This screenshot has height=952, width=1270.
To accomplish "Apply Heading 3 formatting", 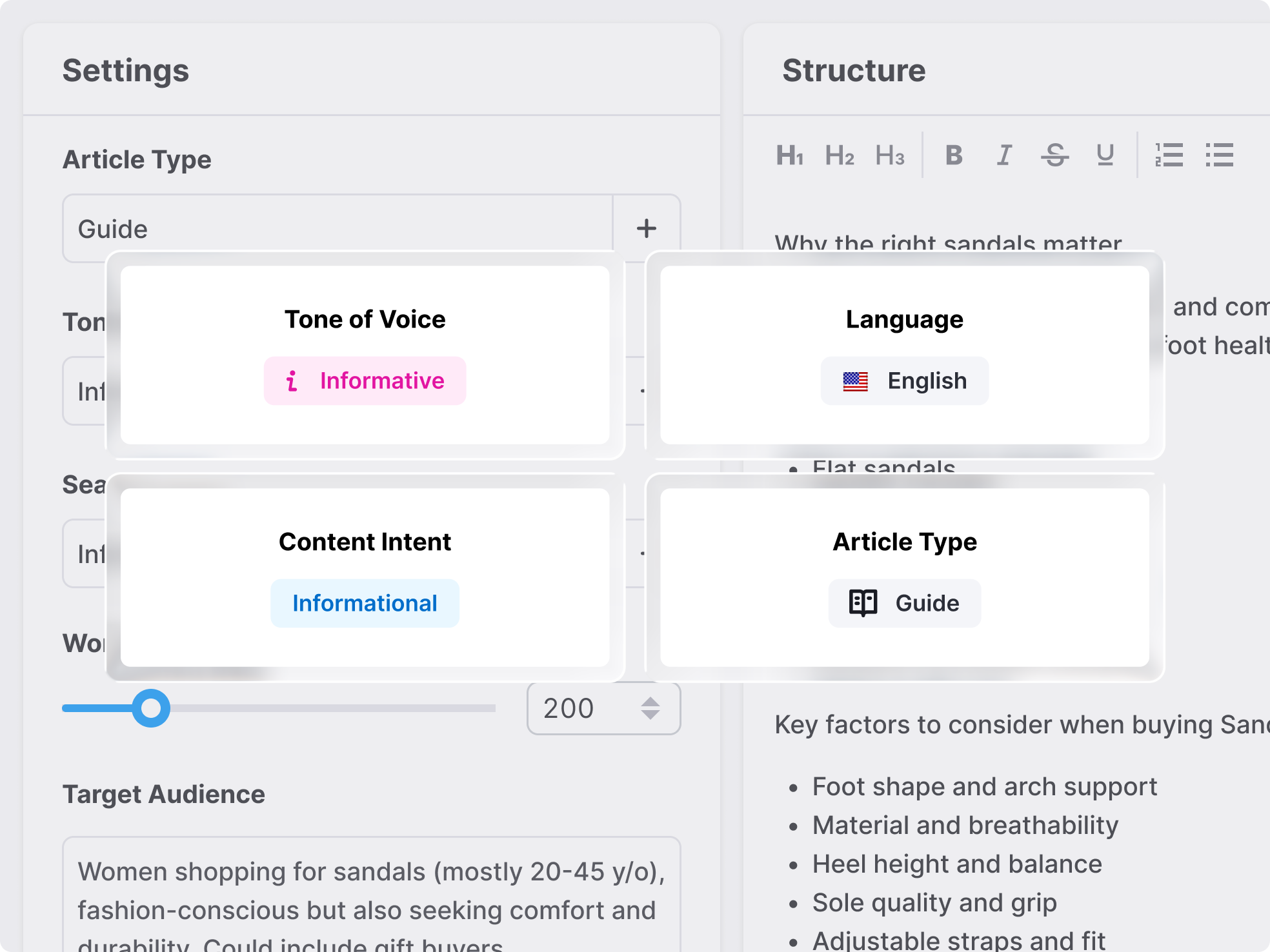I will tap(890, 155).
